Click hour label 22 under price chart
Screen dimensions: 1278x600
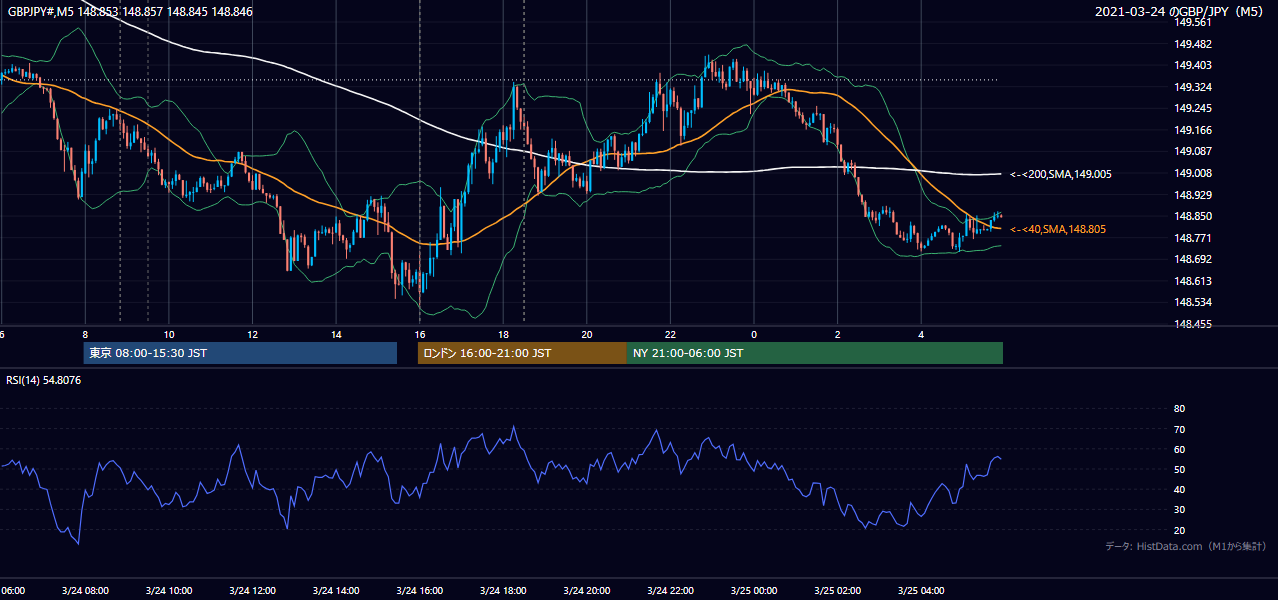pyautogui.click(x=670, y=335)
